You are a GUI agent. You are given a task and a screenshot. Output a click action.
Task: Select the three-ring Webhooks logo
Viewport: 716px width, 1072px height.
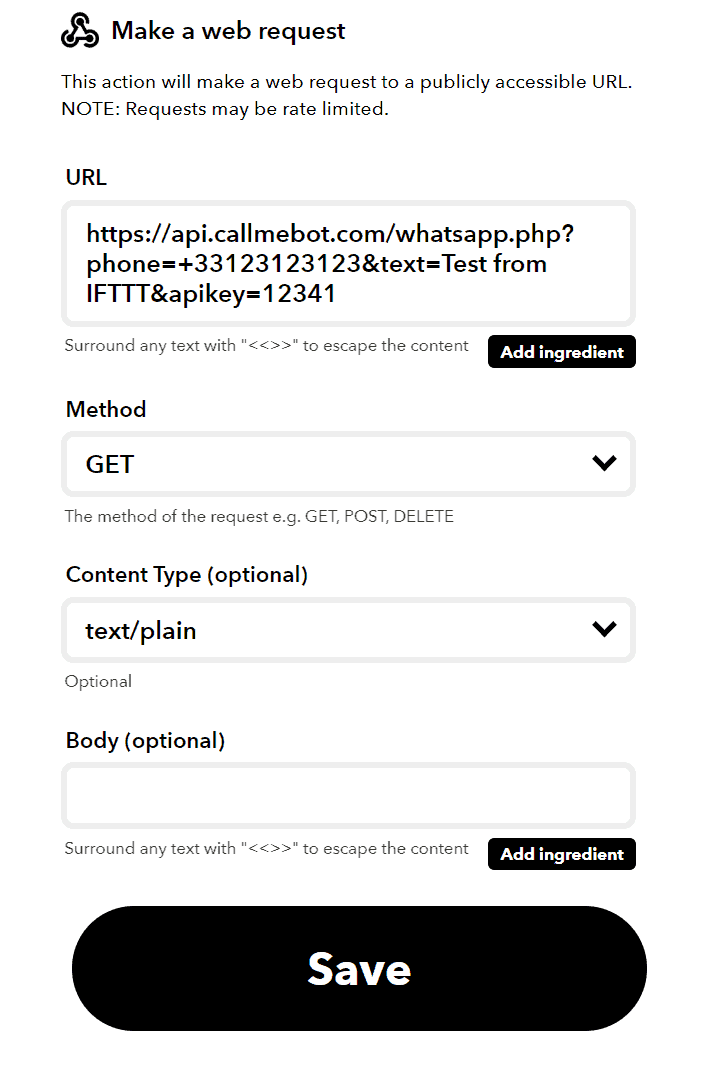[x=81, y=30]
